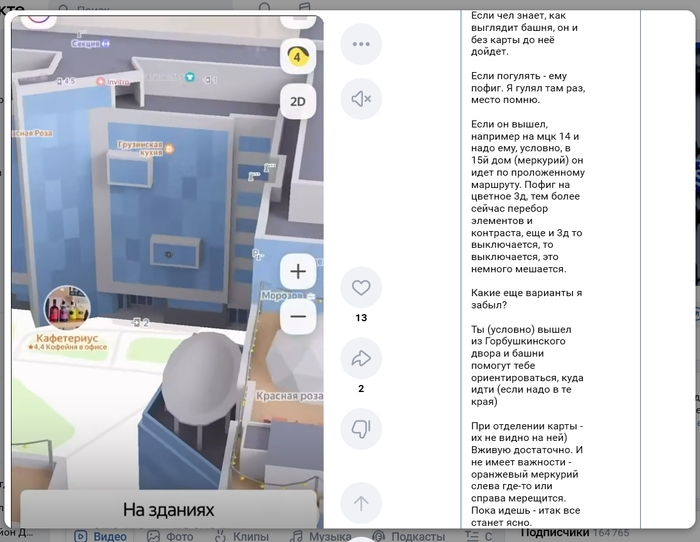The image size is (700, 542).
Task: Click comment paragraph starting Какие еще варианты
Action: pyautogui.click(x=526, y=299)
